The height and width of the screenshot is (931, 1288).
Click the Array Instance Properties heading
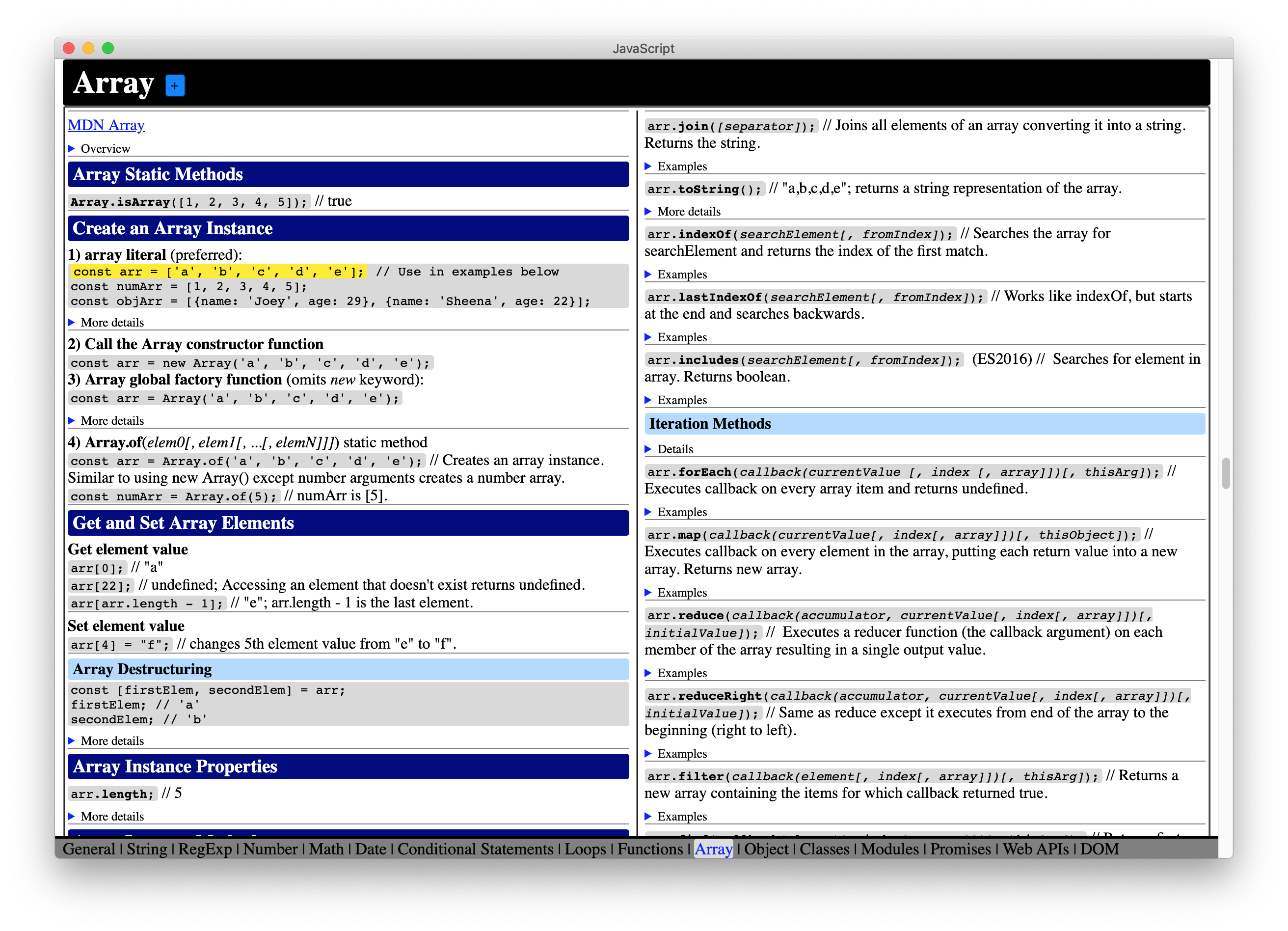348,767
